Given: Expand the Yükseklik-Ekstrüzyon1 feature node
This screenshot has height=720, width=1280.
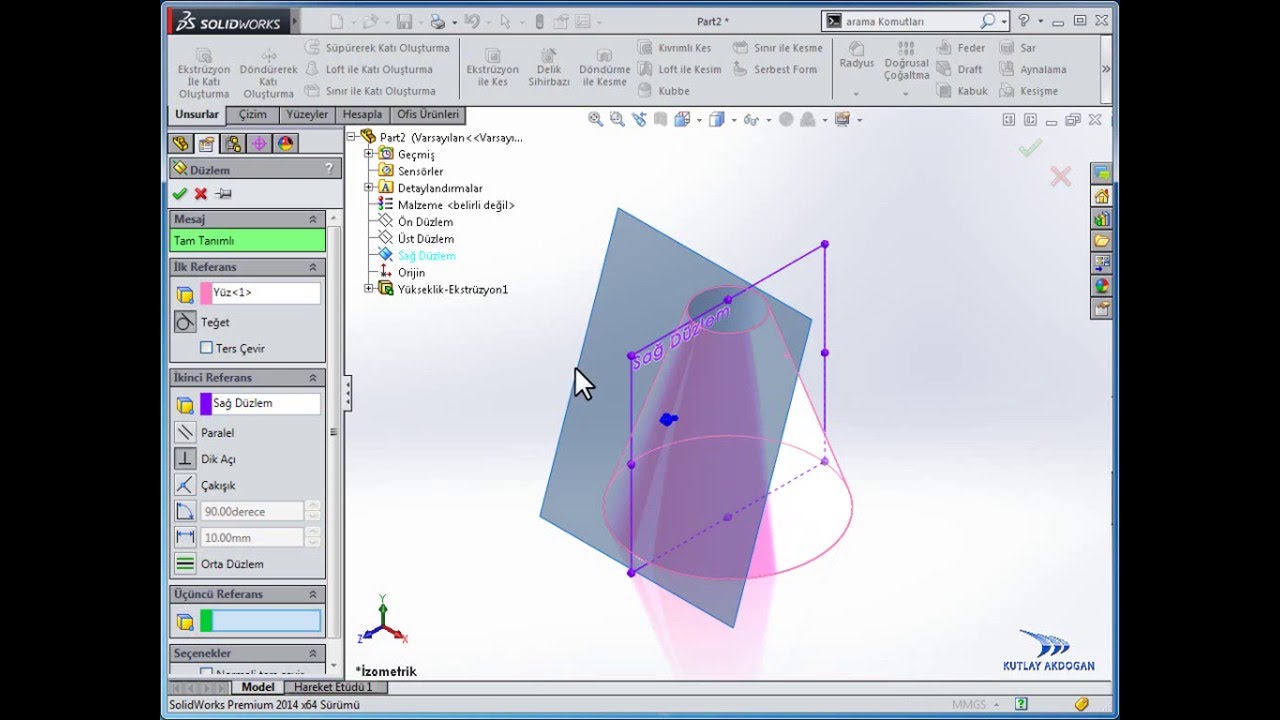Looking at the screenshot, I should click(369, 289).
